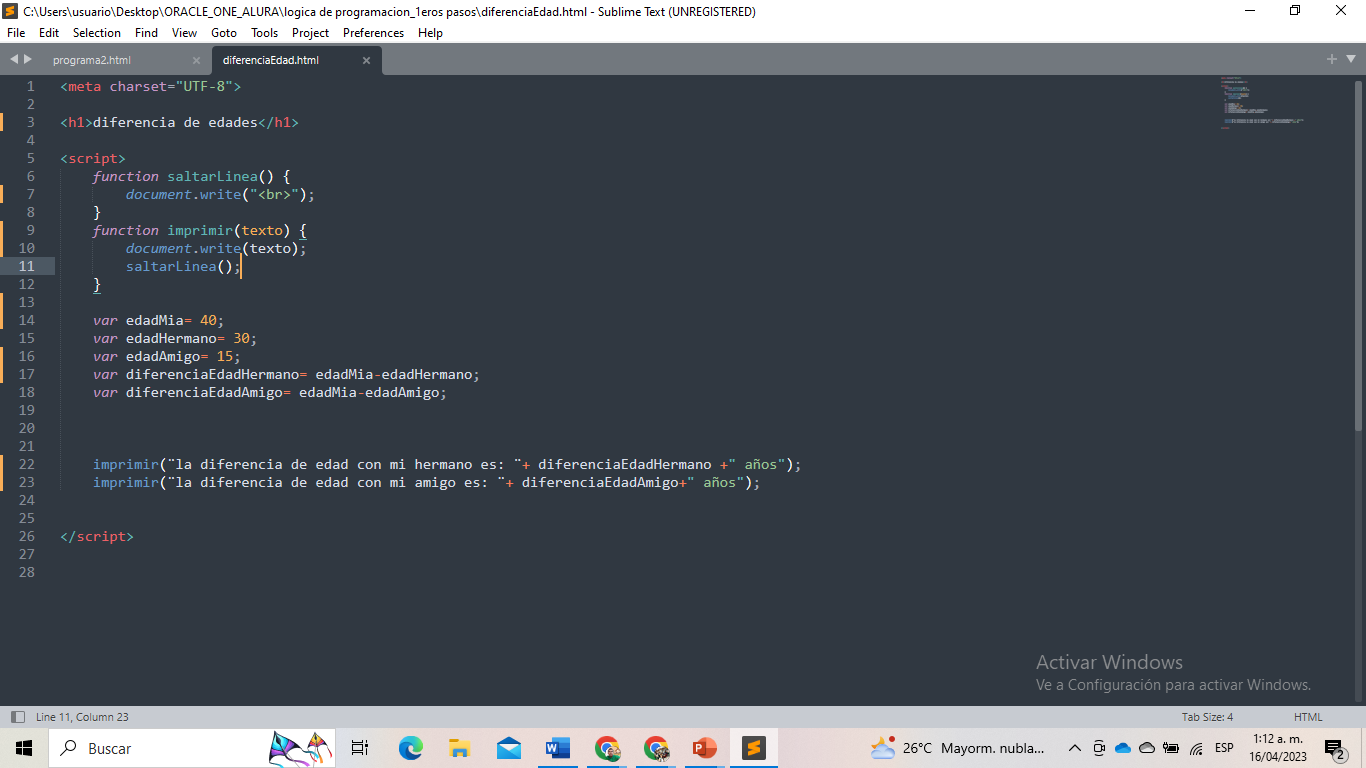
Task: Open the Tools menu
Action: coord(265,33)
